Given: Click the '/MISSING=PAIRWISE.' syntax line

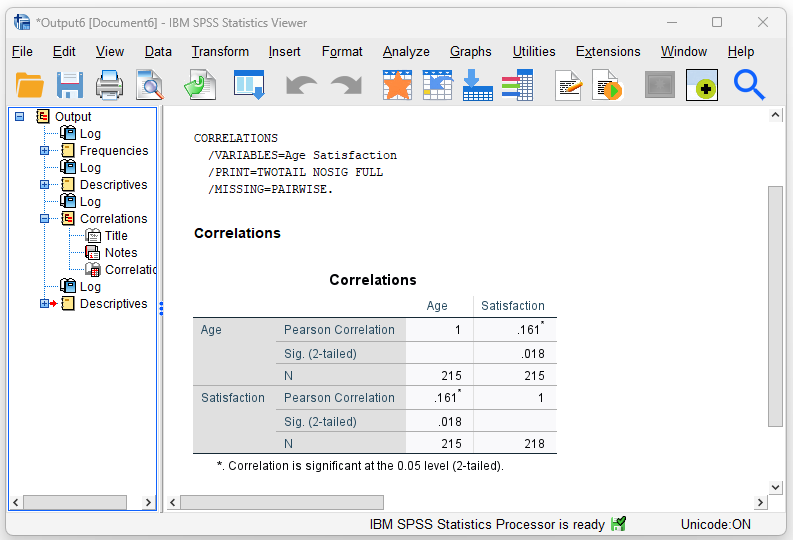Looking at the screenshot, I should tap(271, 189).
